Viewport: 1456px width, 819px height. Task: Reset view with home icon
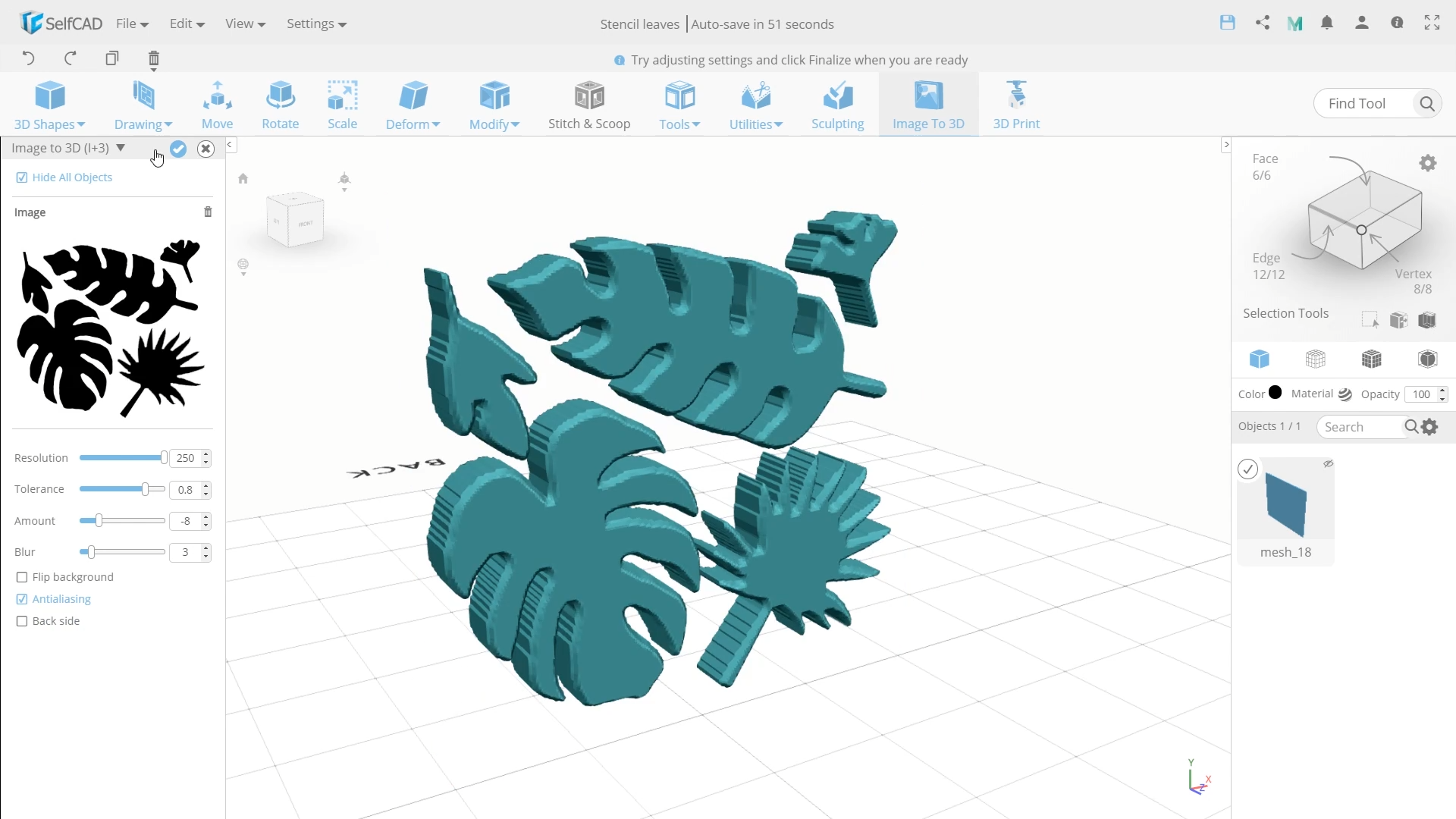[x=243, y=179]
